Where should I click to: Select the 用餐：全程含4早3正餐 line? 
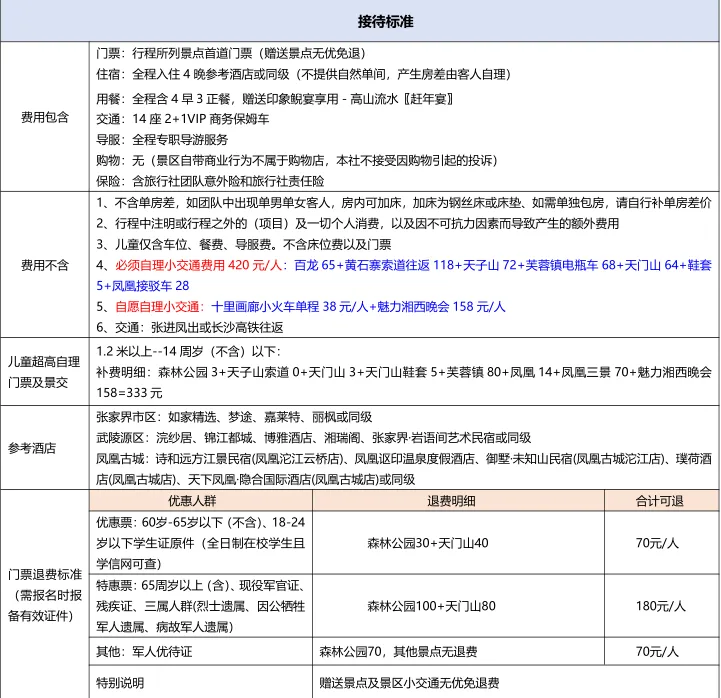[x=275, y=99]
